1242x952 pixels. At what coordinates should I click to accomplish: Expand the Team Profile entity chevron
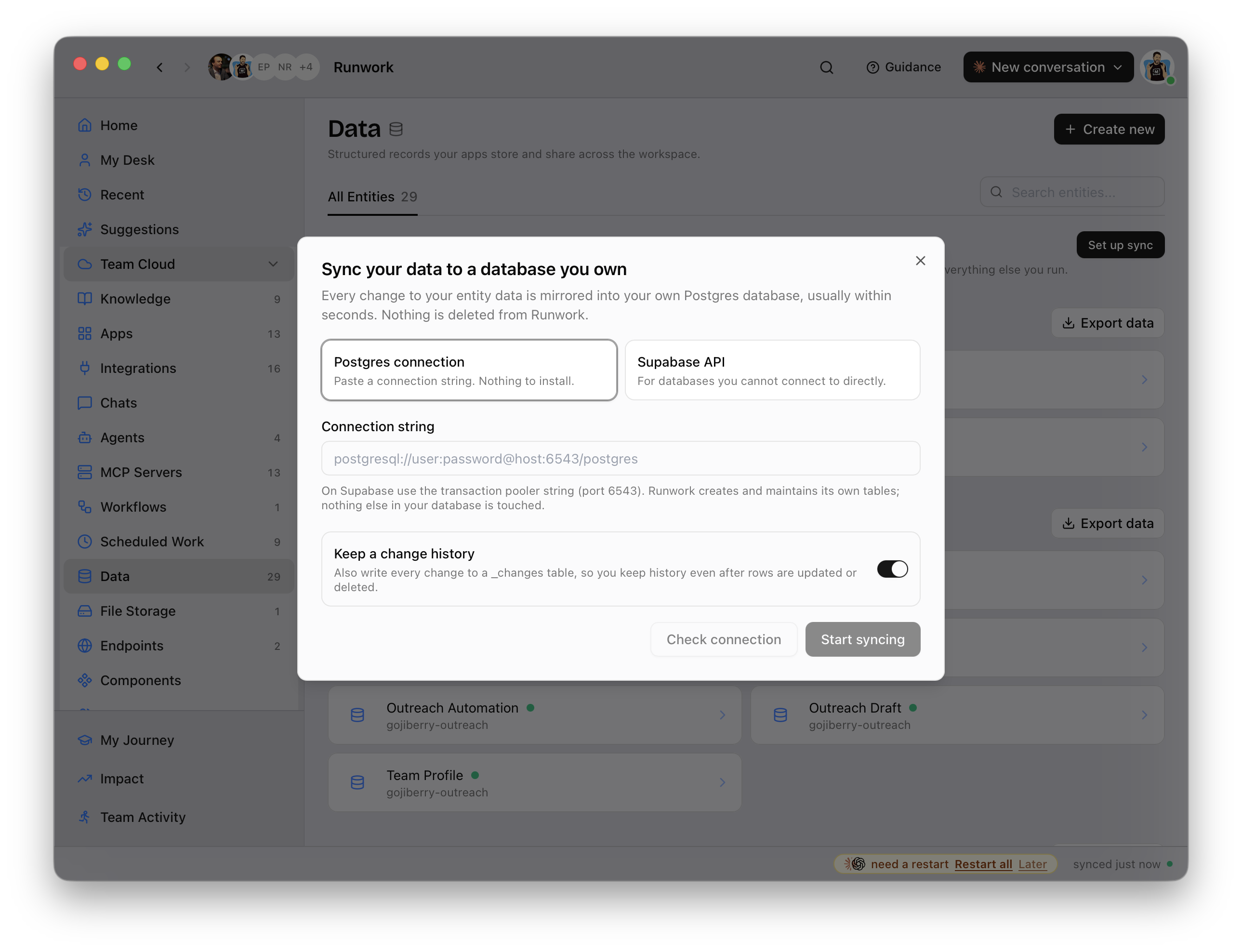pyautogui.click(x=723, y=782)
